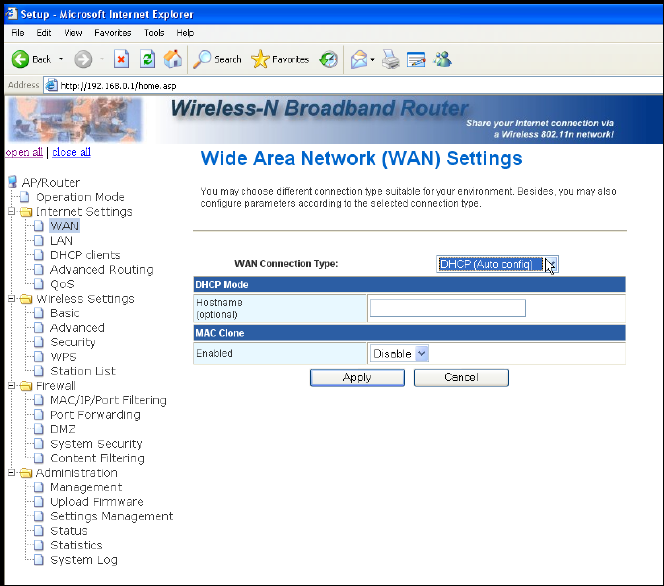664x586 pixels.
Task: Open the Settings Management page
Action: coord(111,516)
